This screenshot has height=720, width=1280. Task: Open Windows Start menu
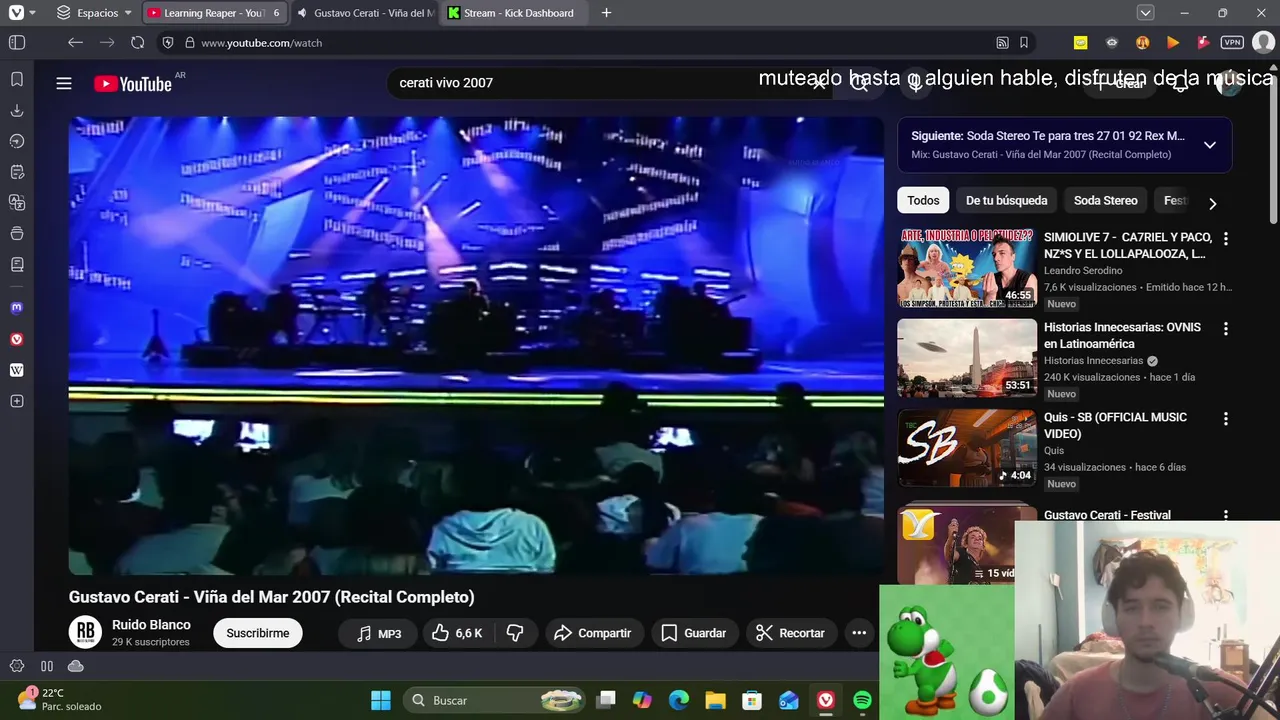pyautogui.click(x=381, y=700)
